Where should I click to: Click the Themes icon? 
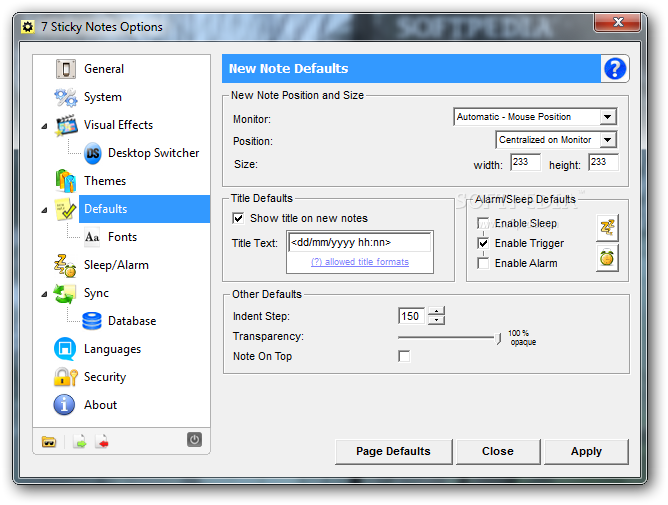[x=66, y=181]
